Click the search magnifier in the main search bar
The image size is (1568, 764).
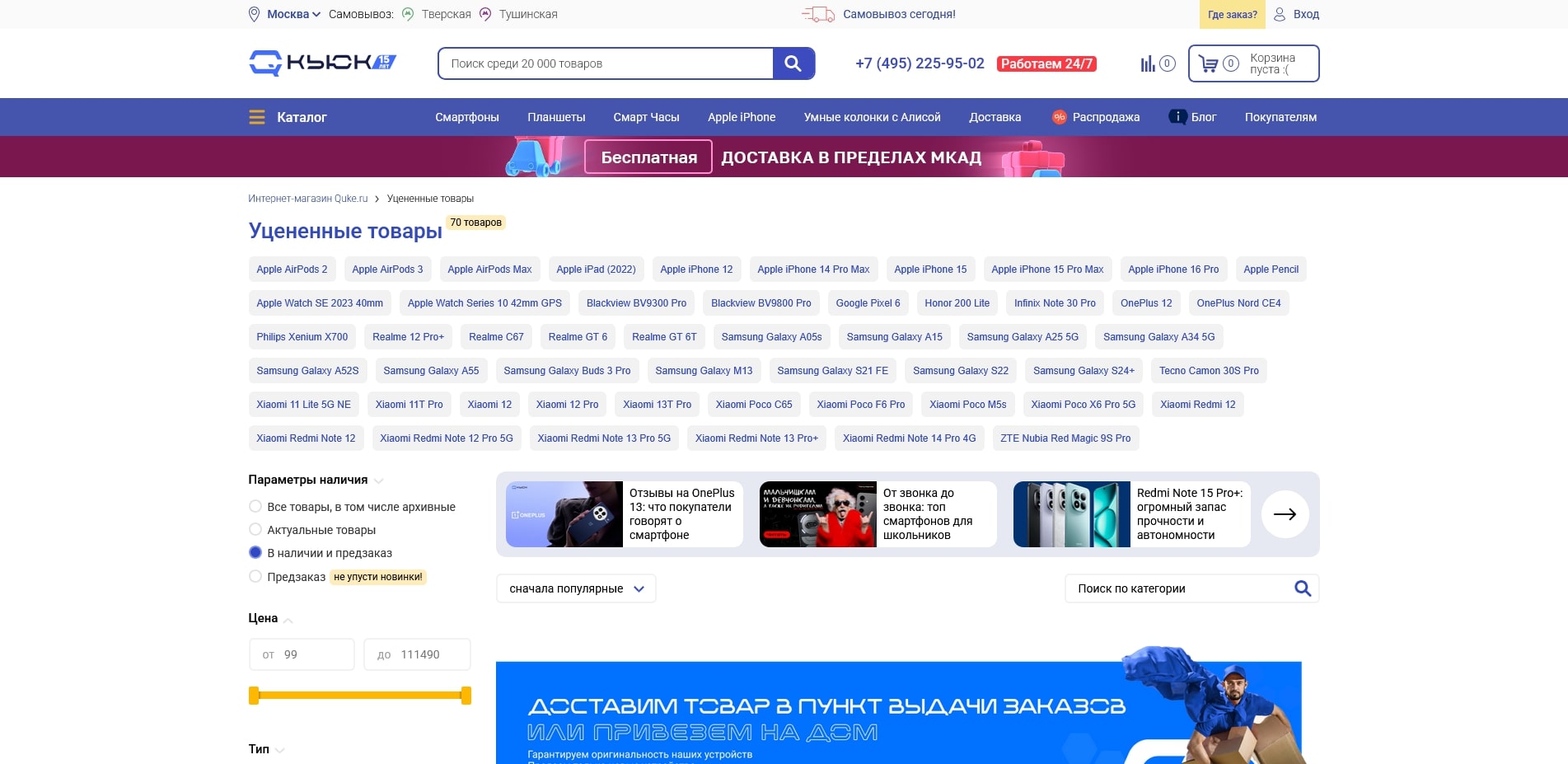793,63
